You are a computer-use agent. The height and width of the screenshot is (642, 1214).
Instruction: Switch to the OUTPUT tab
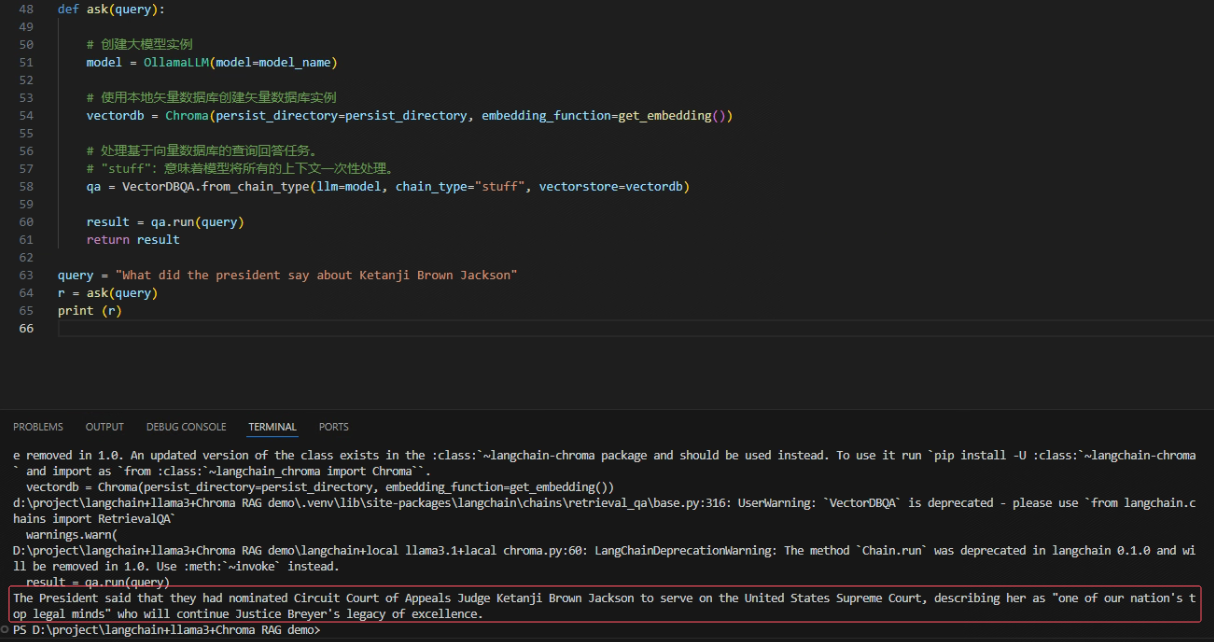point(105,427)
